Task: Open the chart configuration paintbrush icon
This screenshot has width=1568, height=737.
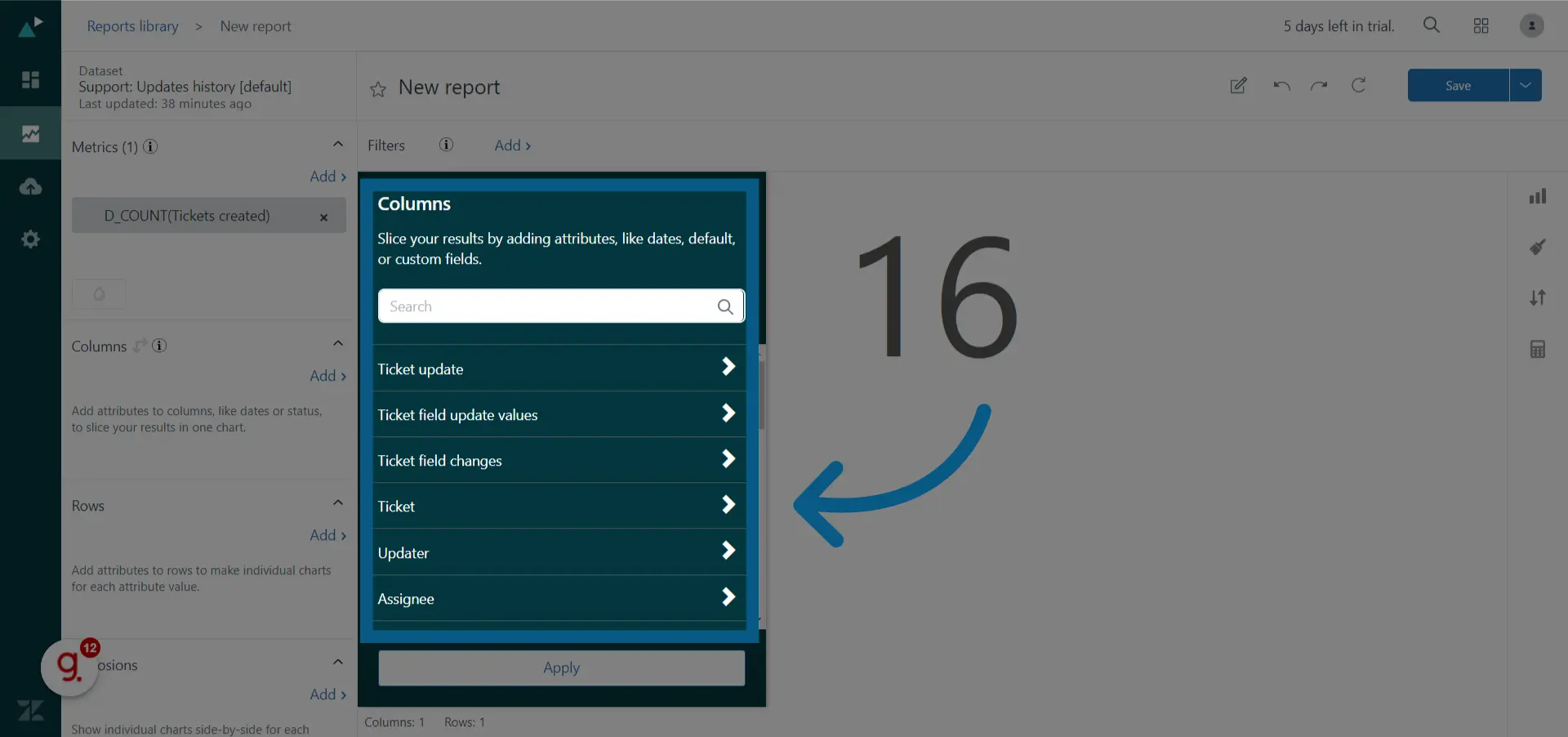Action: pyautogui.click(x=1537, y=247)
